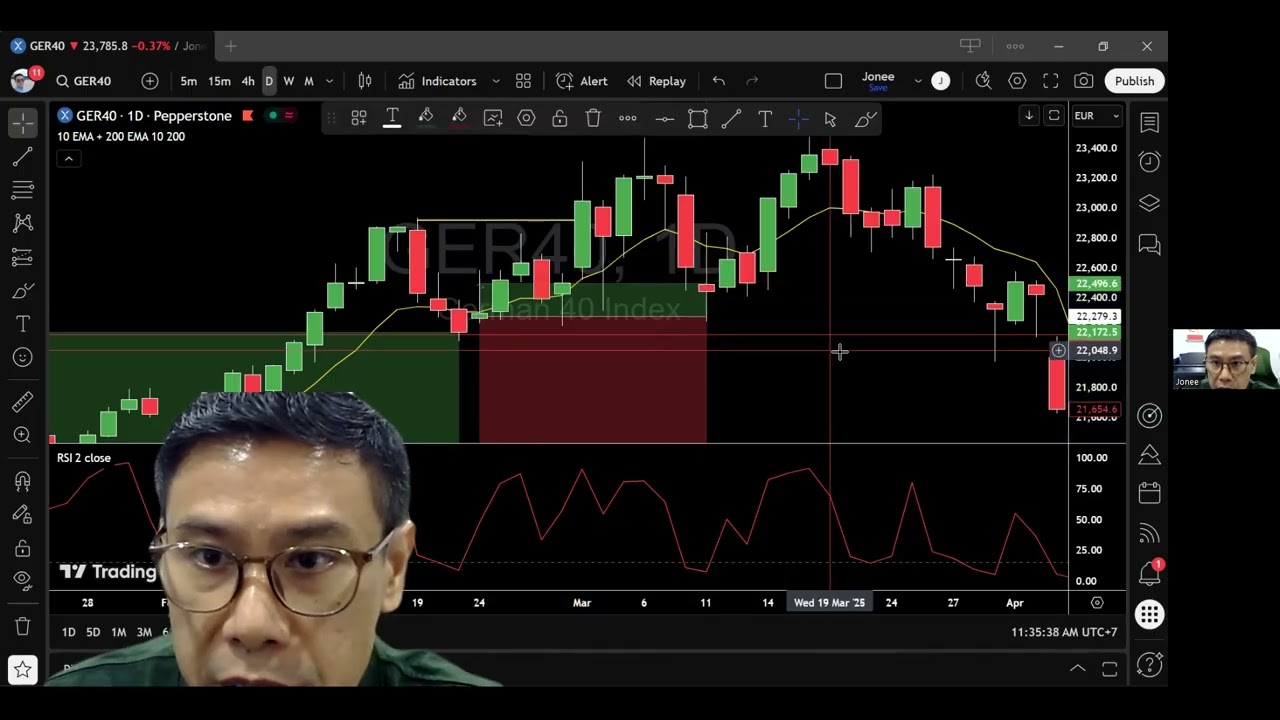
Task: Toggle fullscreen mode
Action: click(x=1050, y=81)
